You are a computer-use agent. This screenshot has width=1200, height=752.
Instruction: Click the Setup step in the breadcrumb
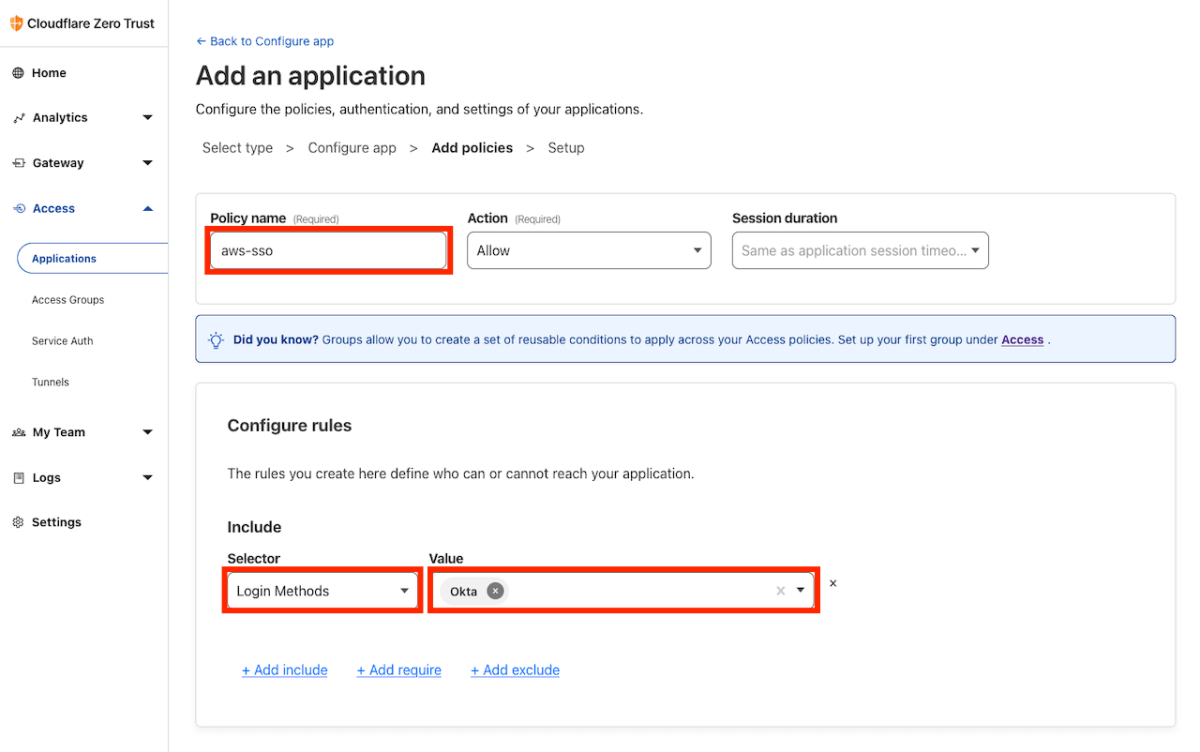click(x=566, y=147)
